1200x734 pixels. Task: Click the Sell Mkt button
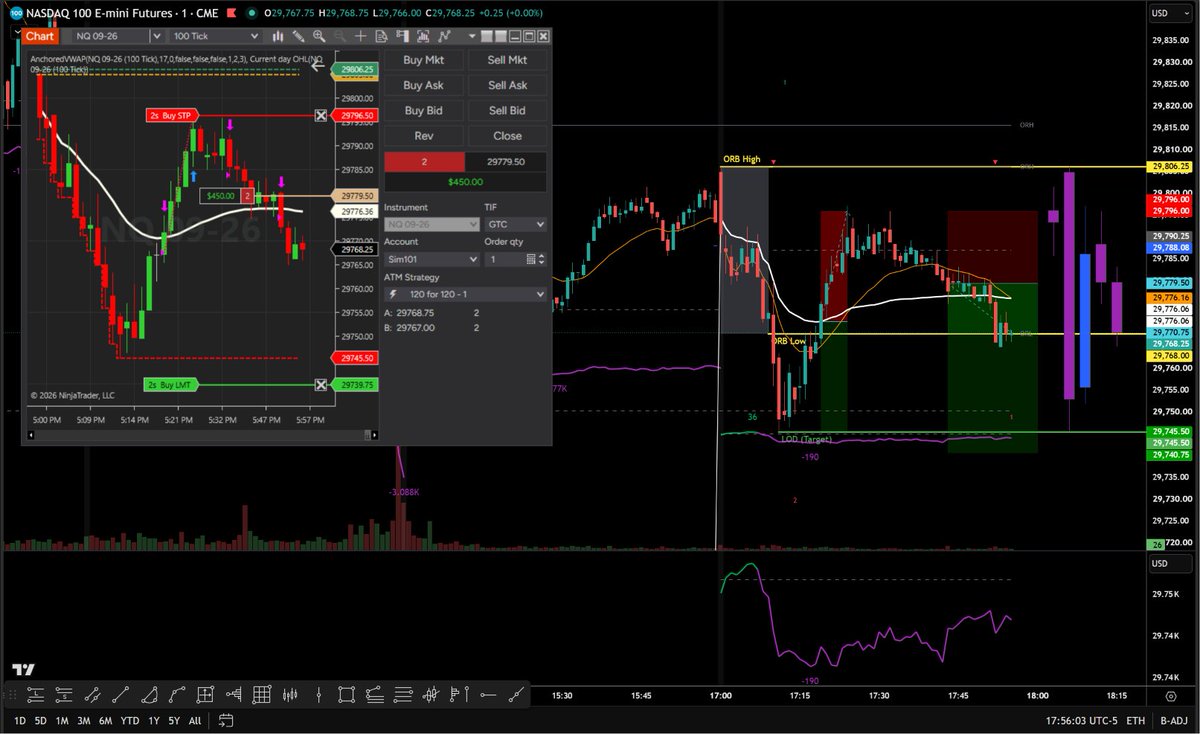point(508,60)
